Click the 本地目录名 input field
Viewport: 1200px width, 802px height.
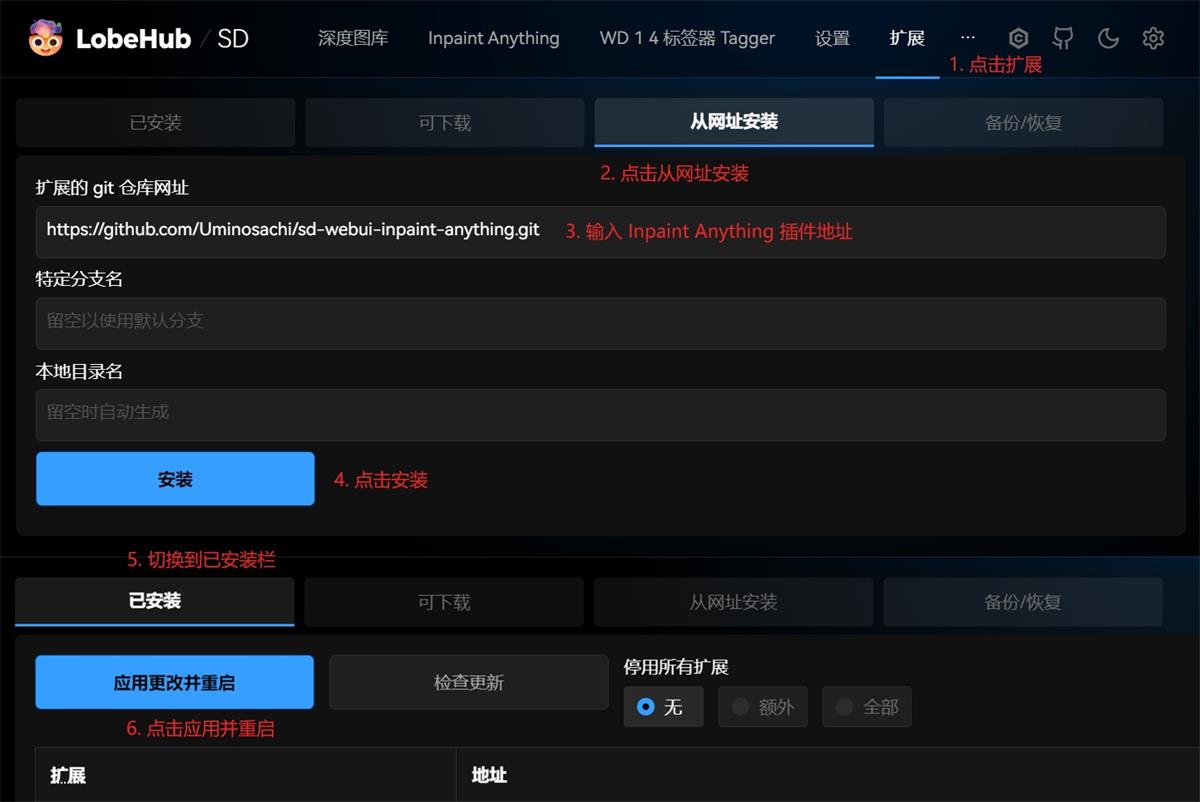[600, 414]
